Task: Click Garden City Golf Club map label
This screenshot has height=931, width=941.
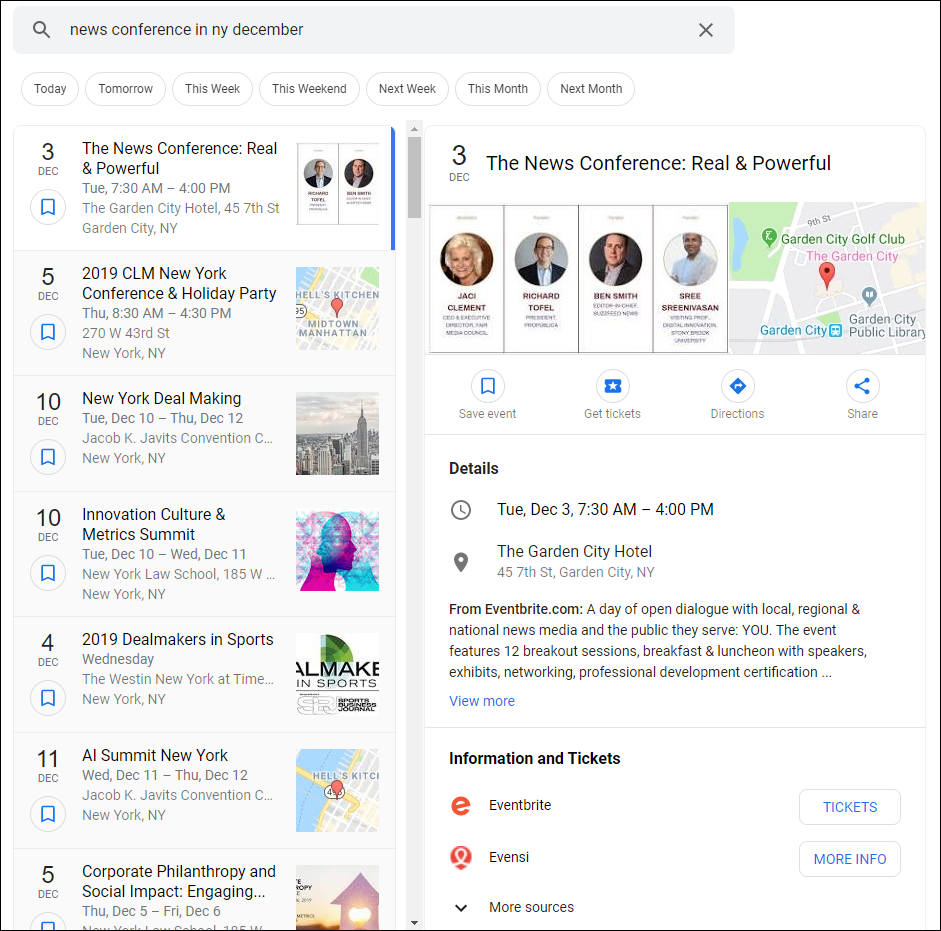Action: click(x=842, y=239)
